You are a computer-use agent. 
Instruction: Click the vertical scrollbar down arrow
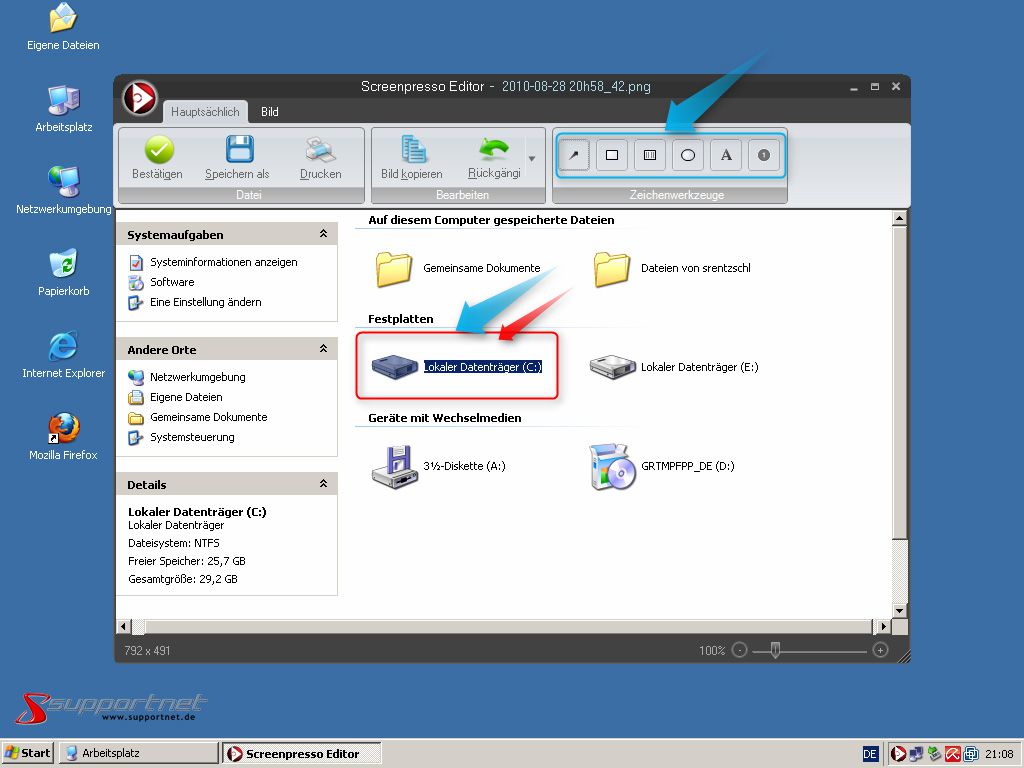[899, 610]
